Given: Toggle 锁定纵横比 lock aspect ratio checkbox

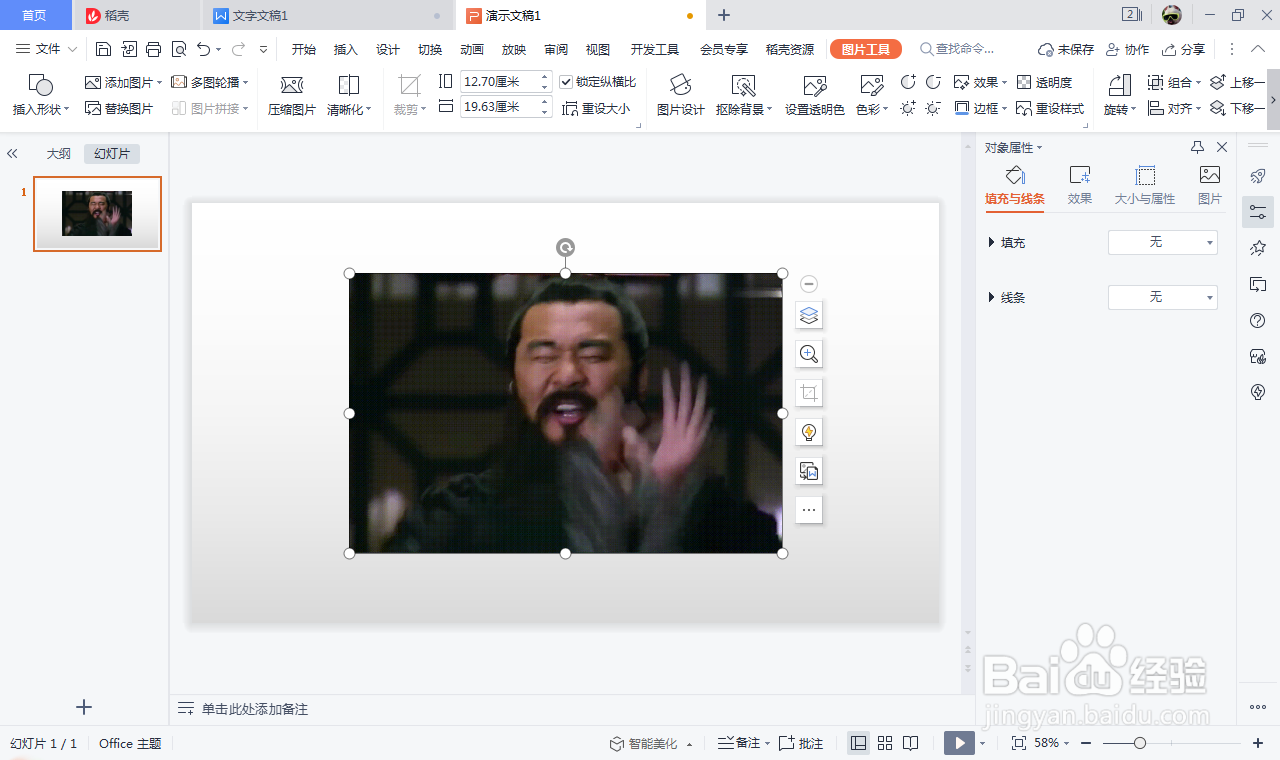Looking at the screenshot, I should coord(566,82).
